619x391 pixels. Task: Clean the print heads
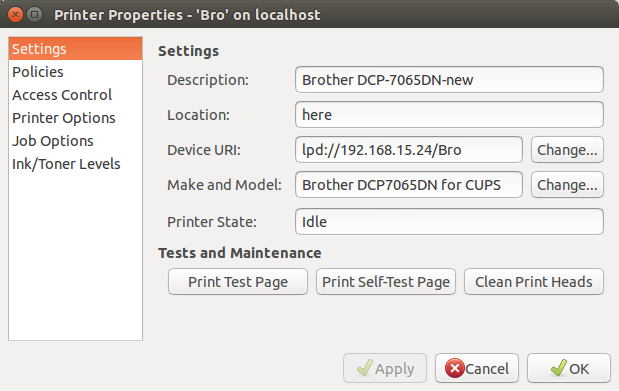point(534,282)
